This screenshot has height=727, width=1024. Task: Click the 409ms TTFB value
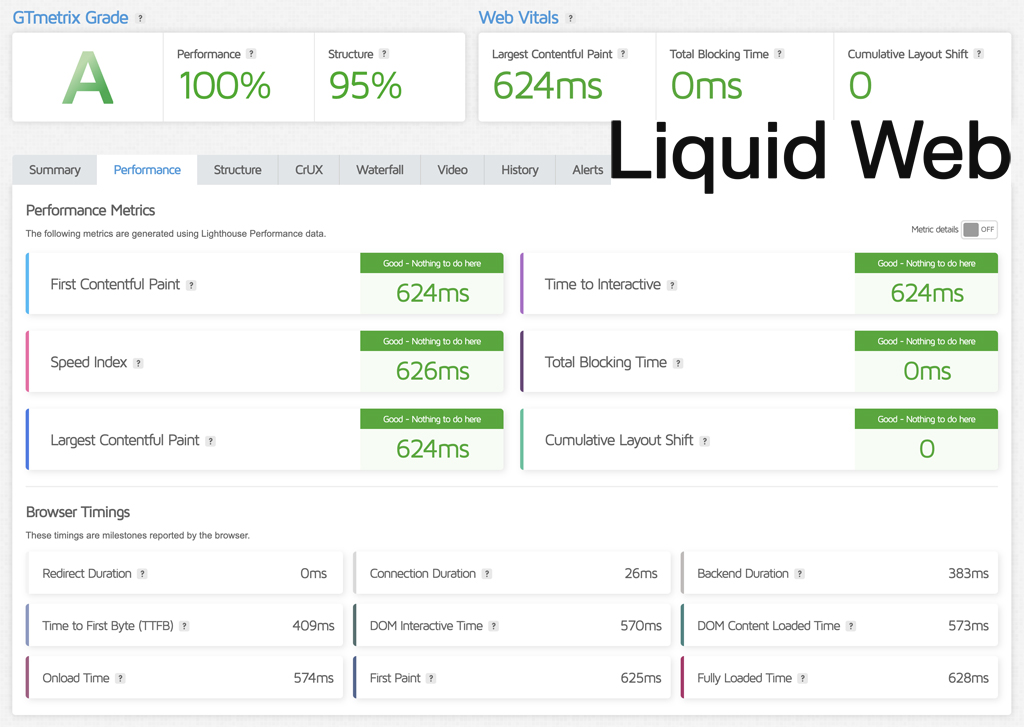tap(313, 626)
